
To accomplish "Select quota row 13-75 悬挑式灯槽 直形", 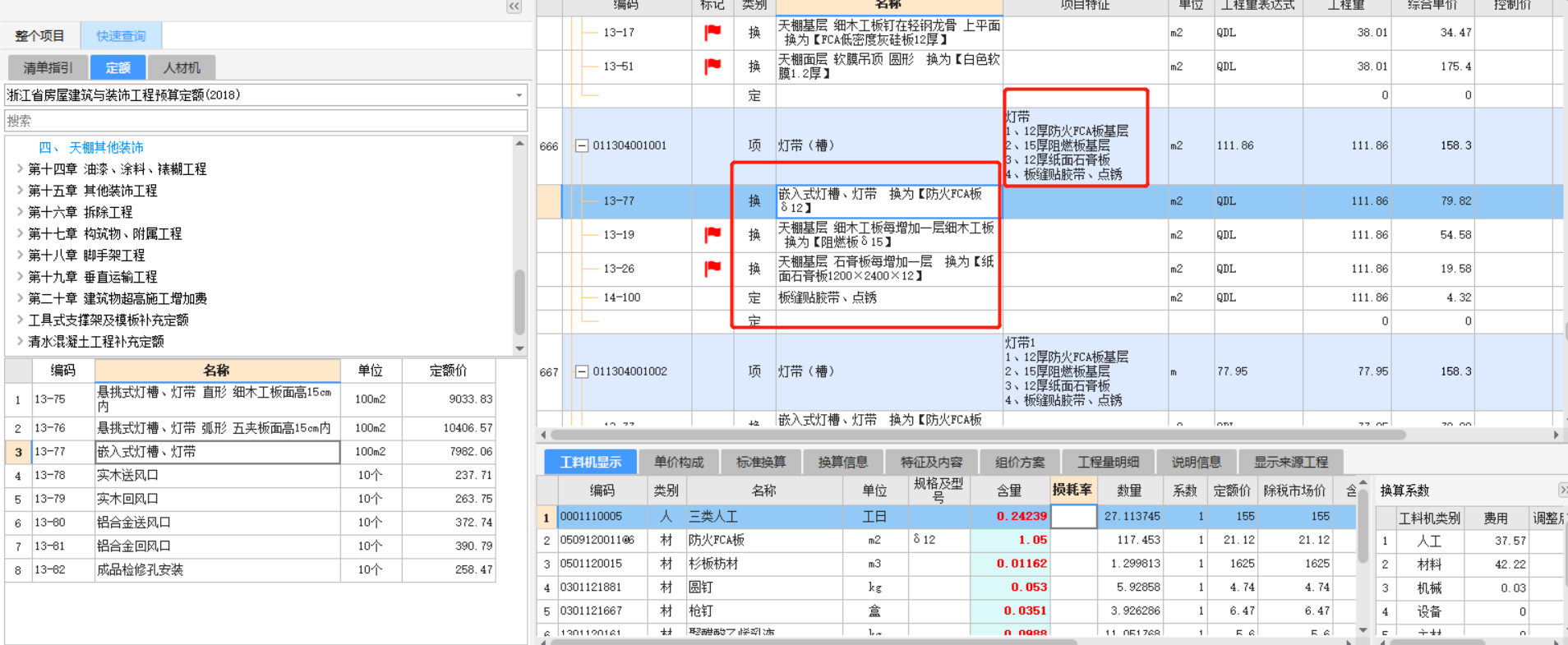I will point(251,399).
